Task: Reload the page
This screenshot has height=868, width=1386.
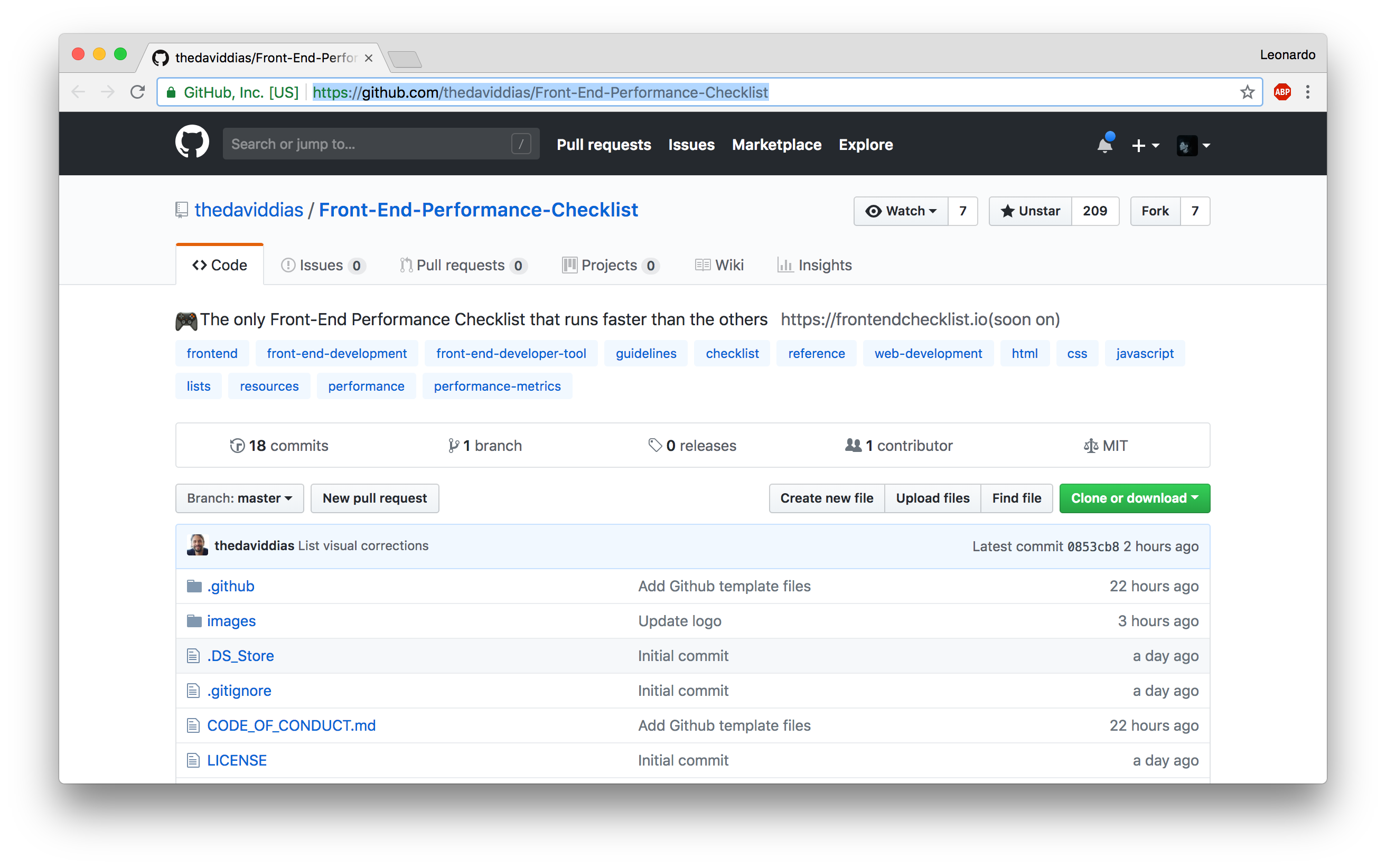Action: (137, 92)
